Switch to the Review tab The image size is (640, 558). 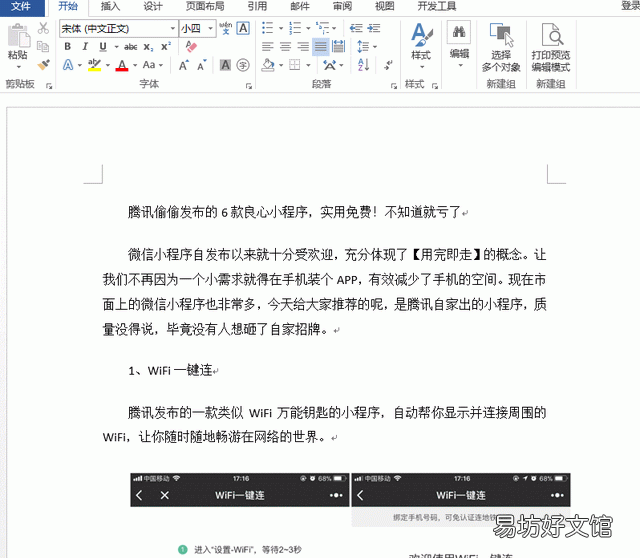[342, 7]
